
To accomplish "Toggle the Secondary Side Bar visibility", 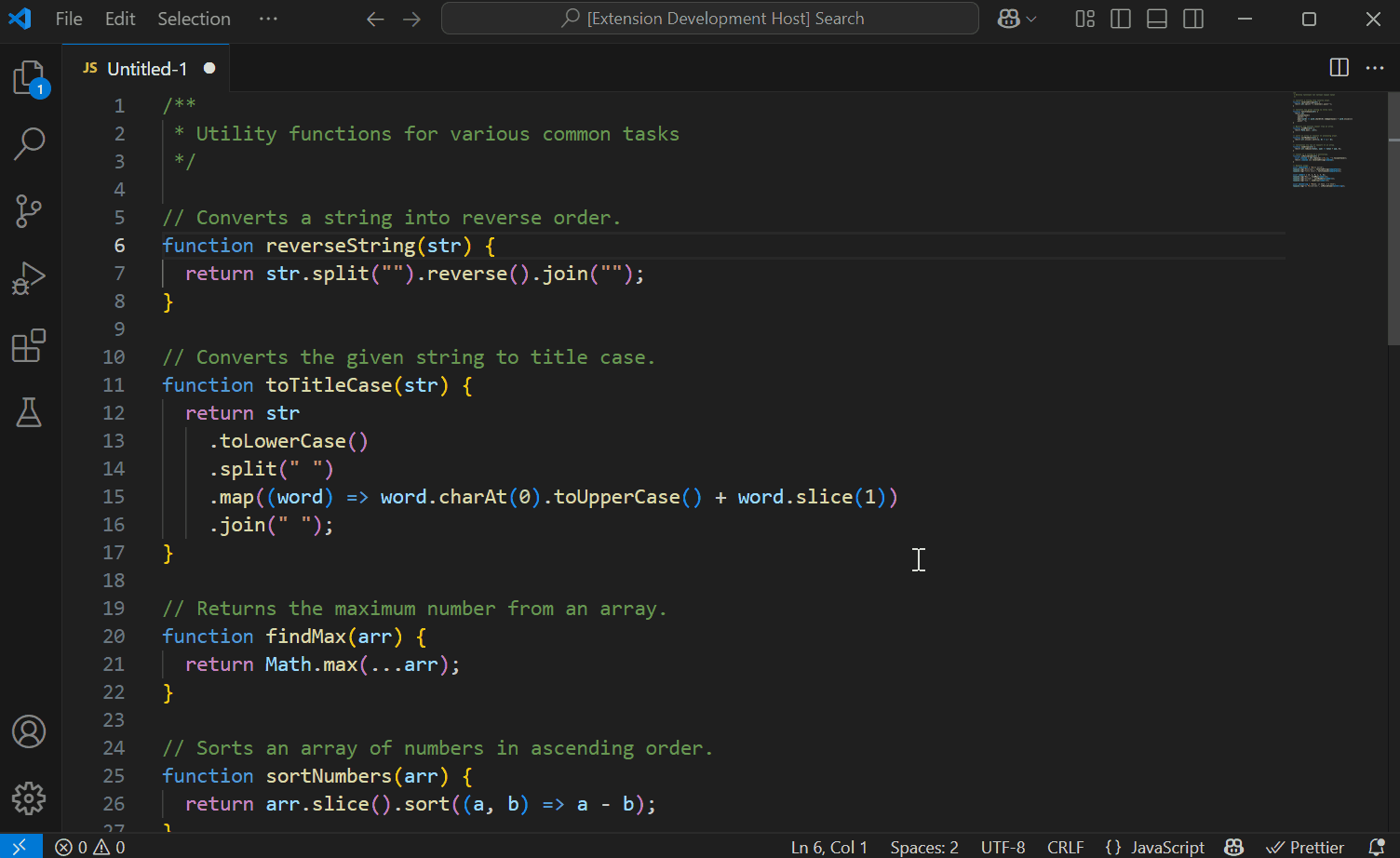I will (x=1192, y=18).
